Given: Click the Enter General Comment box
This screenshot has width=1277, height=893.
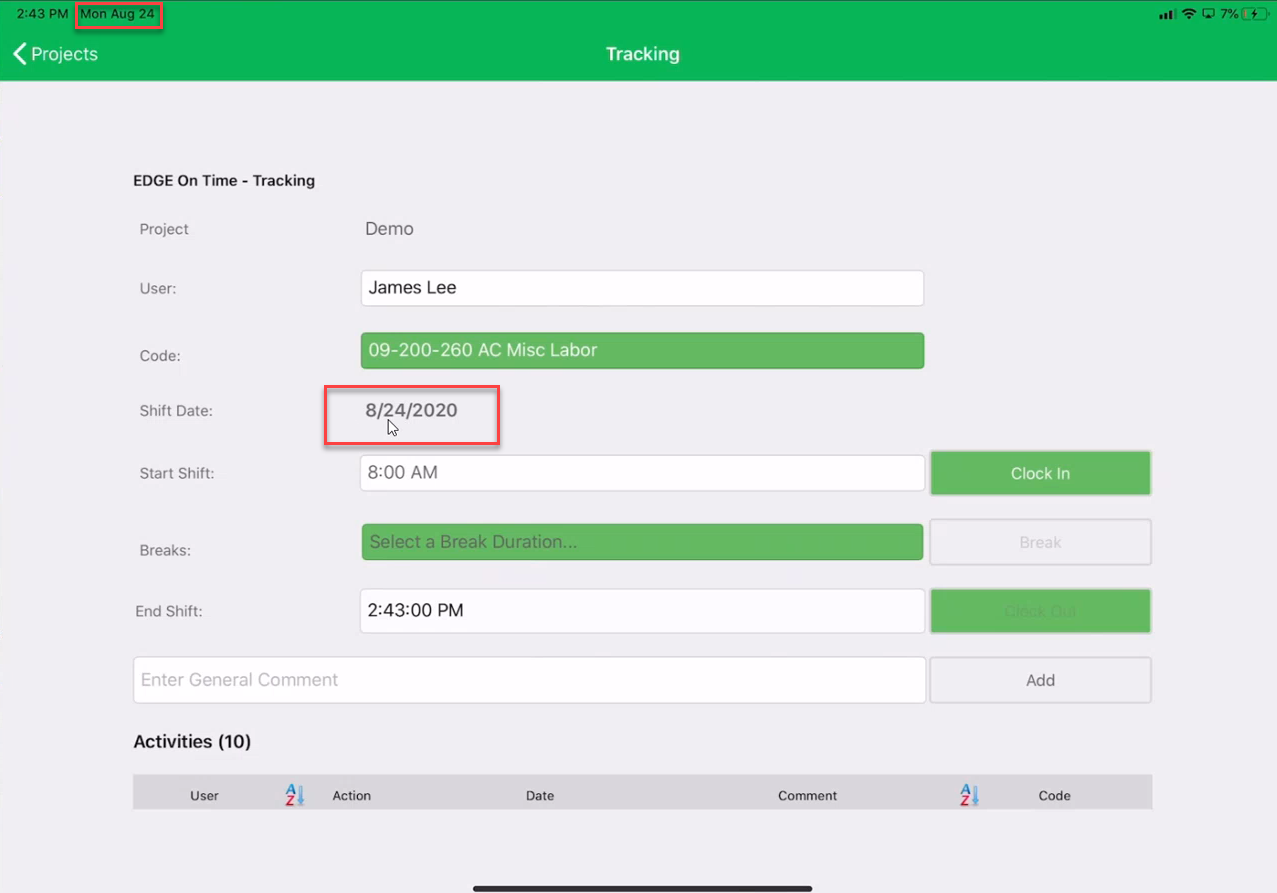Looking at the screenshot, I should pos(529,680).
